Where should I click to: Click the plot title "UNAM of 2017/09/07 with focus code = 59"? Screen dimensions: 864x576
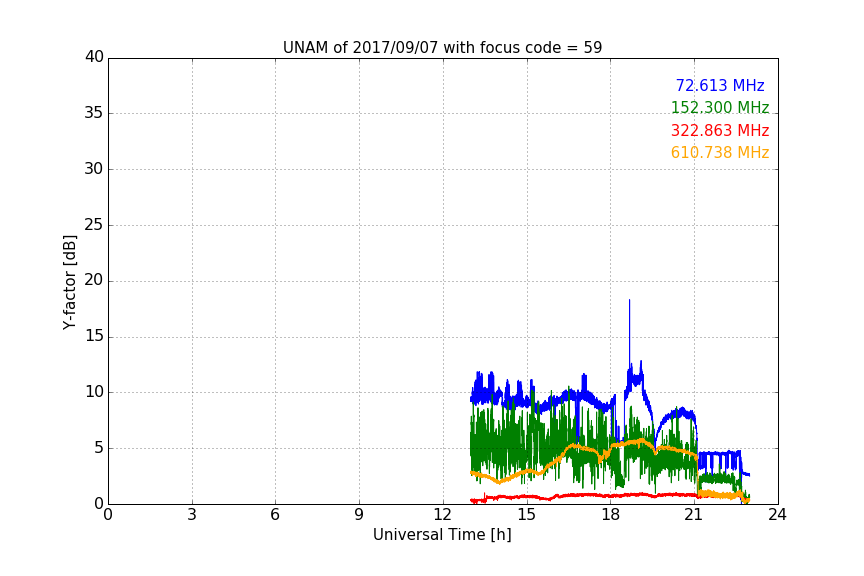point(442,47)
